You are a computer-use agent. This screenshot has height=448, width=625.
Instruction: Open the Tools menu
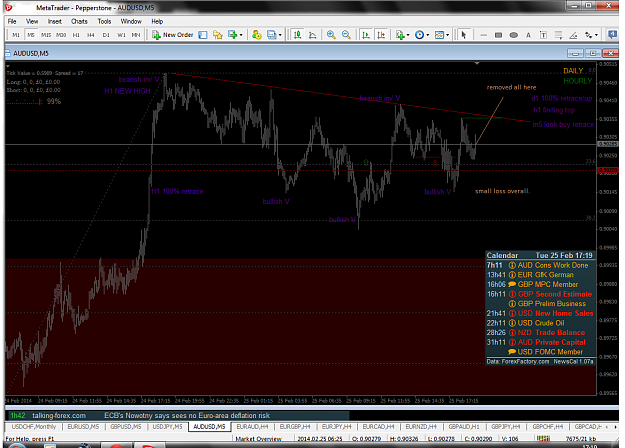(x=104, y=22)
